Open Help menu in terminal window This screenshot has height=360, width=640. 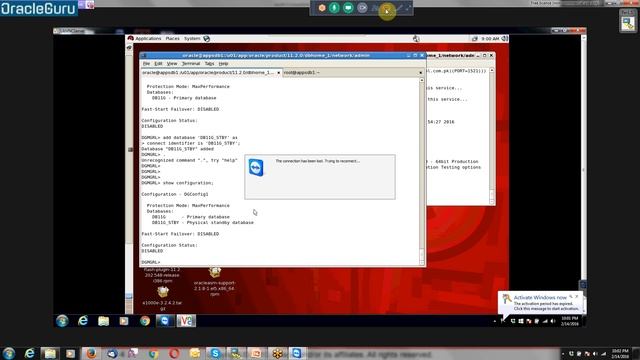(x=223, y=64)
